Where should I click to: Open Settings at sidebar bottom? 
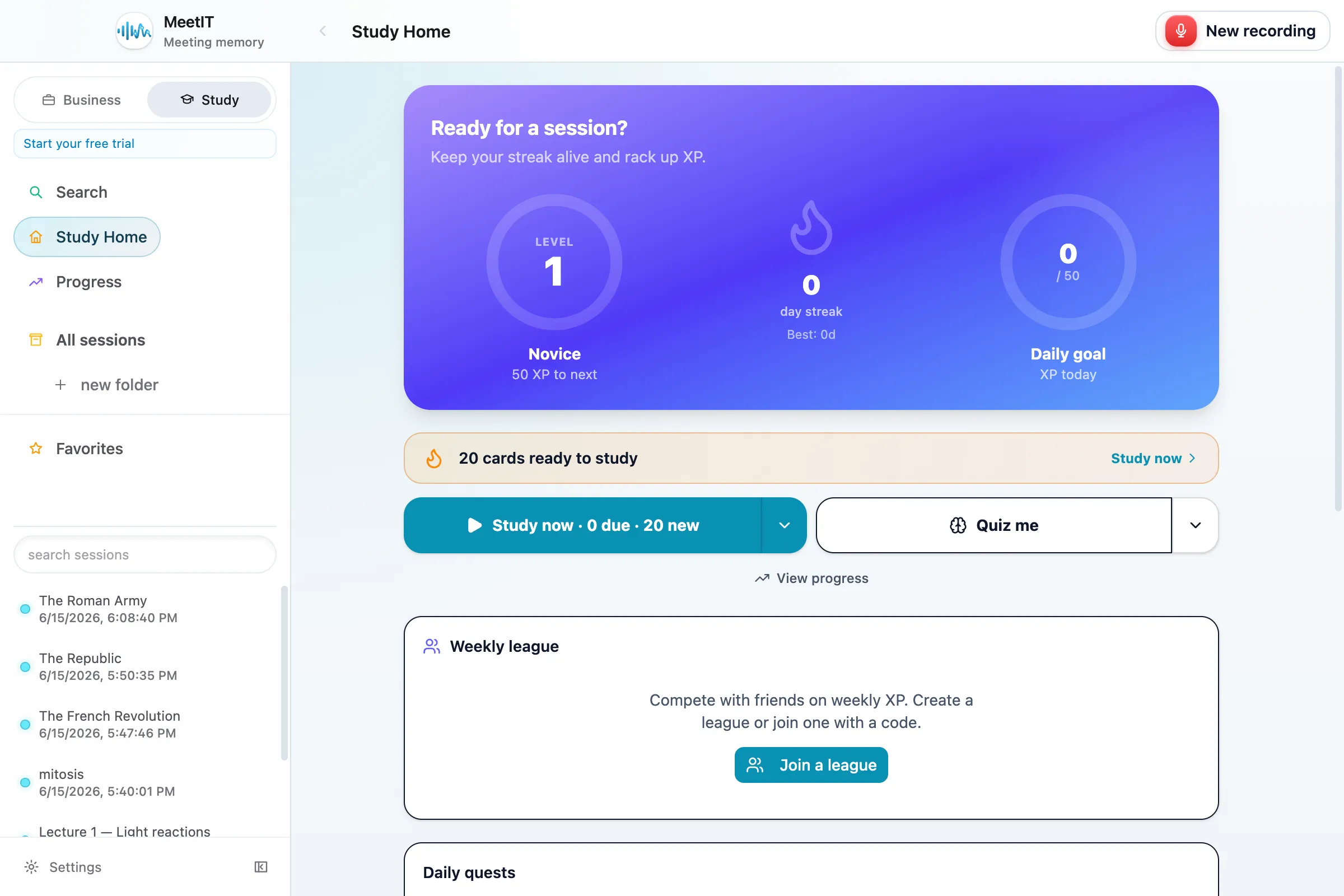tap(63, 867)
